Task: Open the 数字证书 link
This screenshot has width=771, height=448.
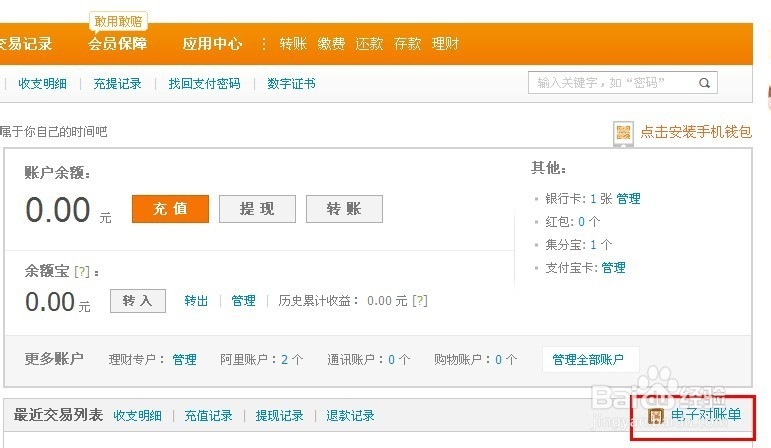Action: (x=291, y=84)
